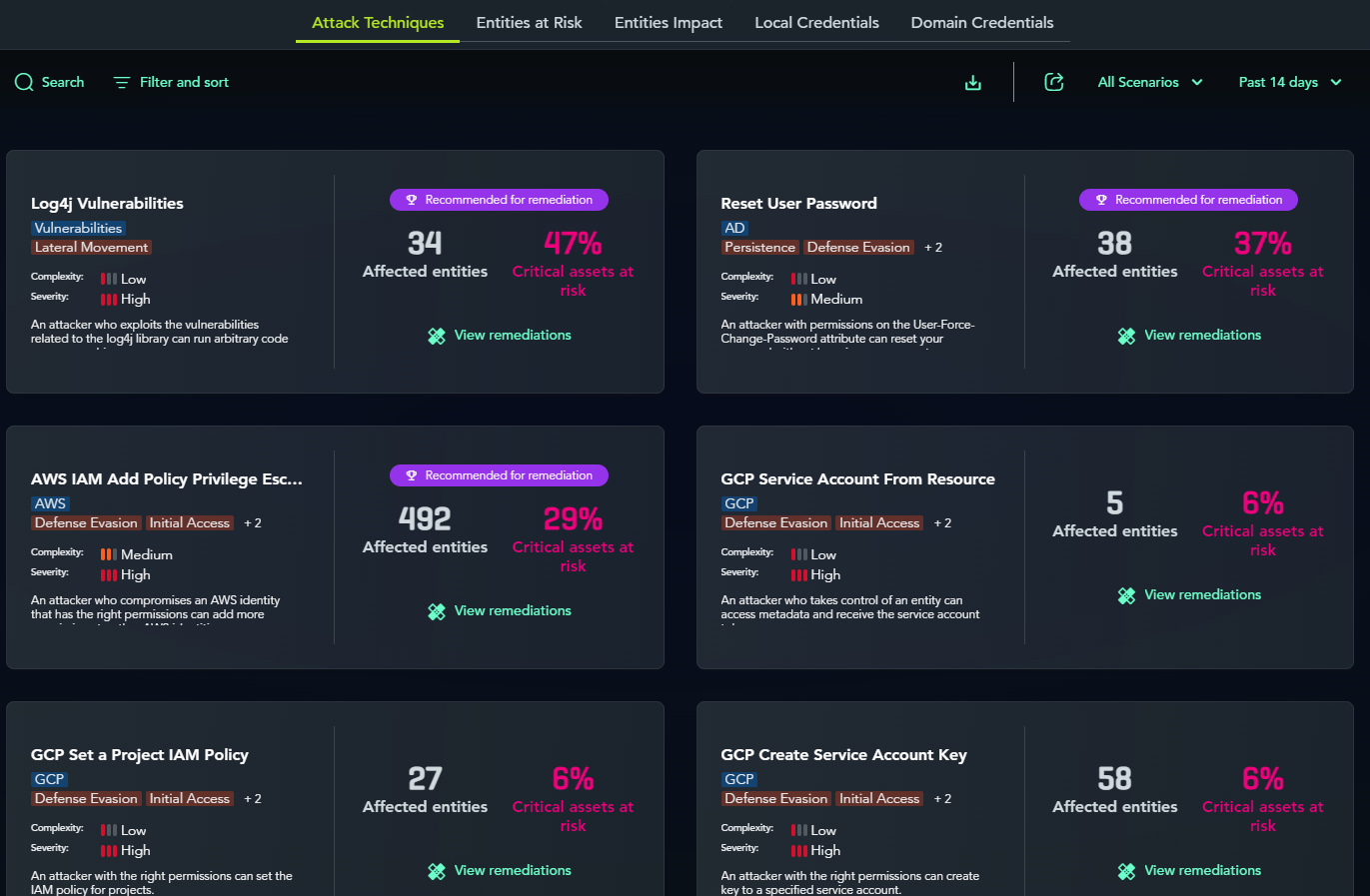Open the Entities Impact tab

point(669,22)
